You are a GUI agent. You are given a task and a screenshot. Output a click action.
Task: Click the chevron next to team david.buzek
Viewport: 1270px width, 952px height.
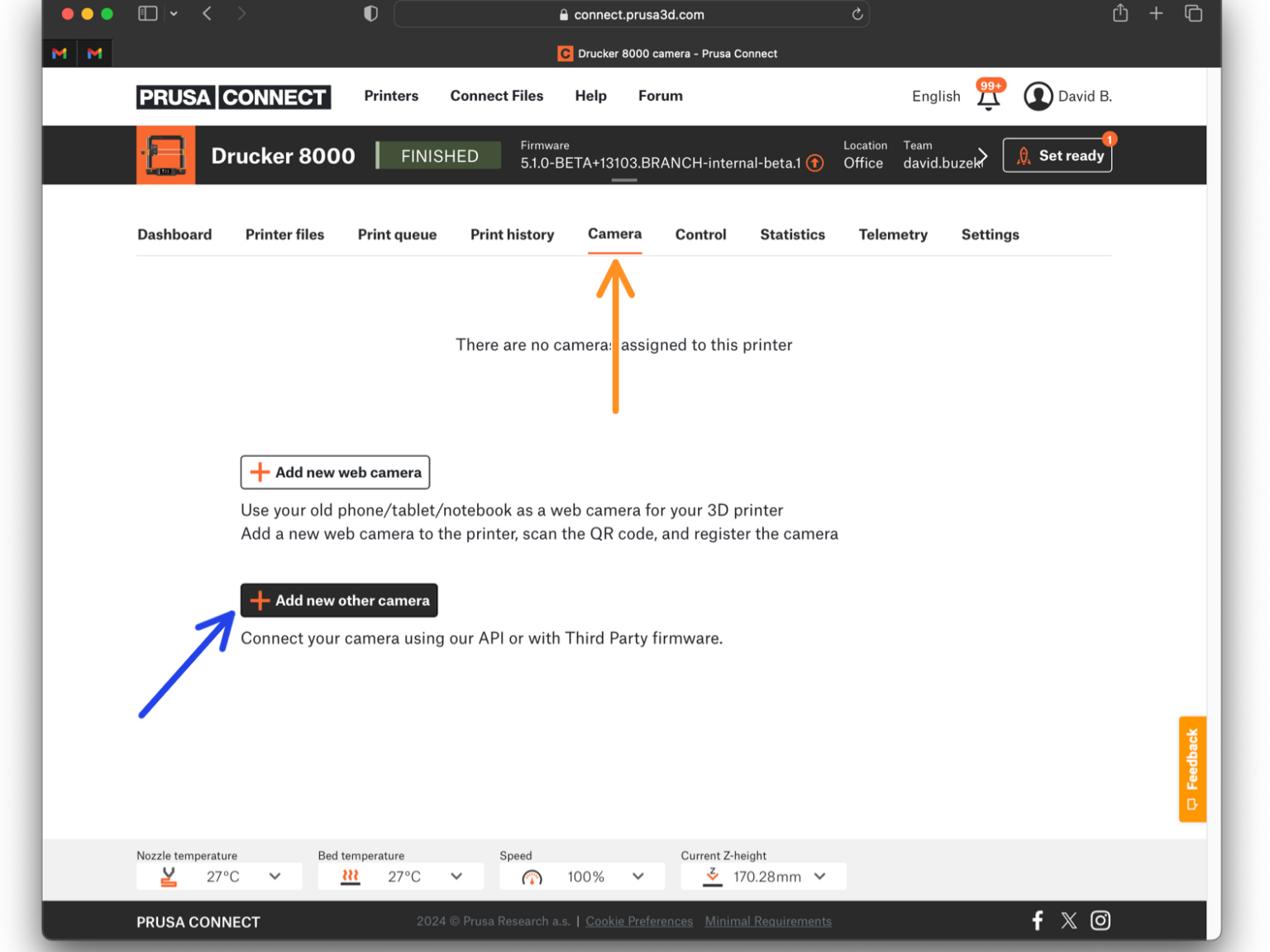point(981,155)
